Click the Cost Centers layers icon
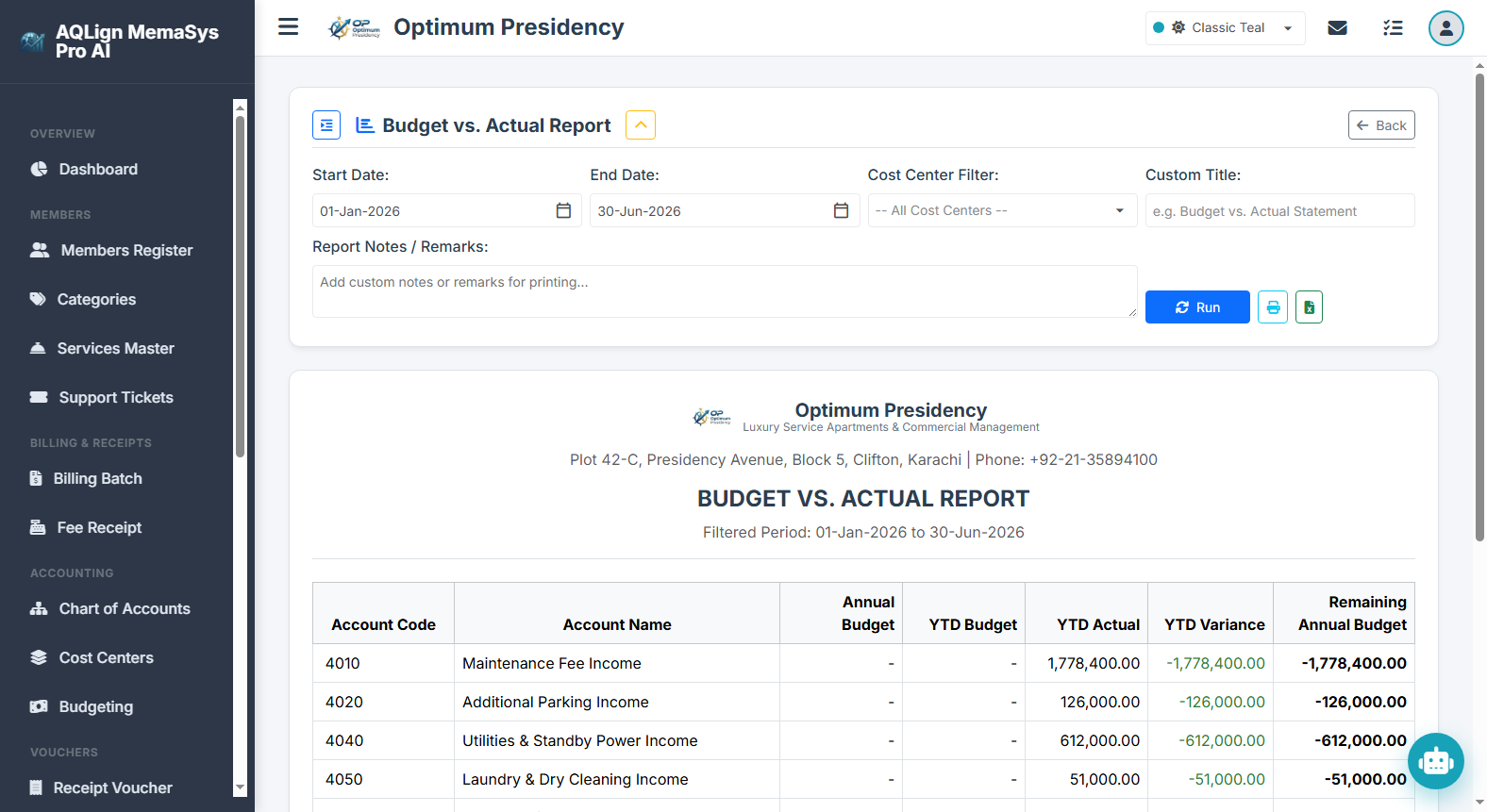The image size is (1487, 812). (39, 657)
